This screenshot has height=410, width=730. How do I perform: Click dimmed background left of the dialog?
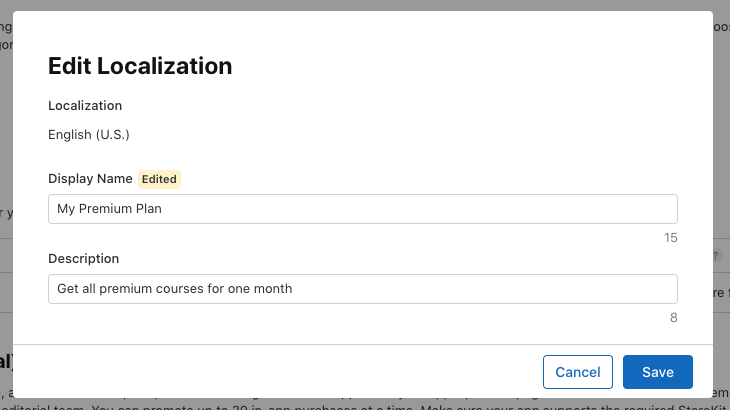pyautogui.click(x=7, y=150)
